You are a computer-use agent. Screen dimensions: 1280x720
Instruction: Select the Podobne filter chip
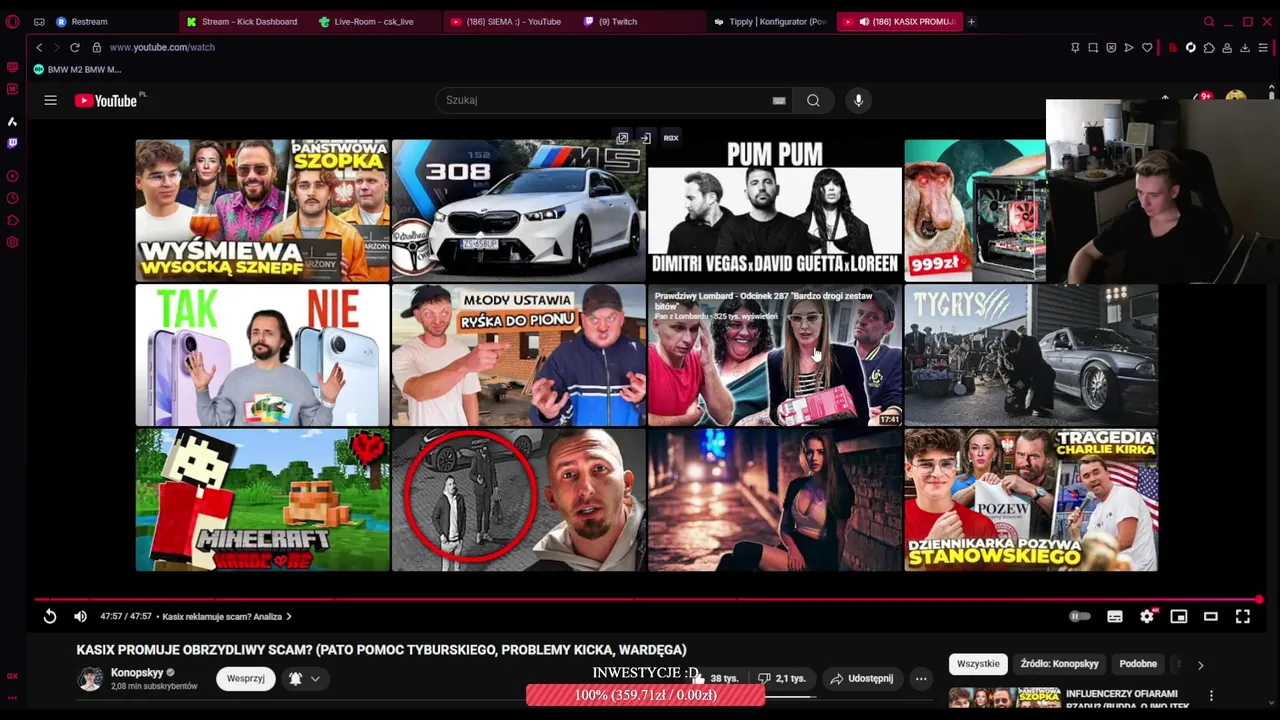click(1138, 664)
